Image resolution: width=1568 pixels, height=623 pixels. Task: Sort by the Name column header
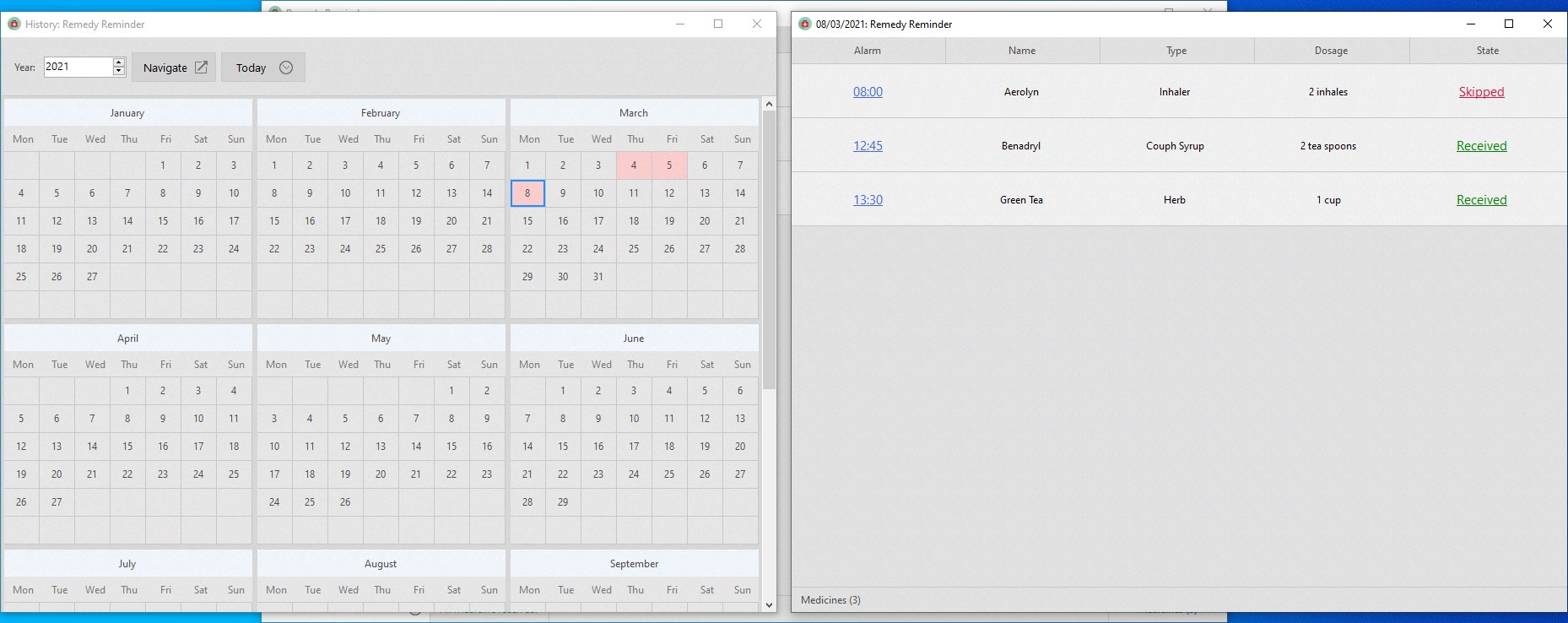[1022, 51]
